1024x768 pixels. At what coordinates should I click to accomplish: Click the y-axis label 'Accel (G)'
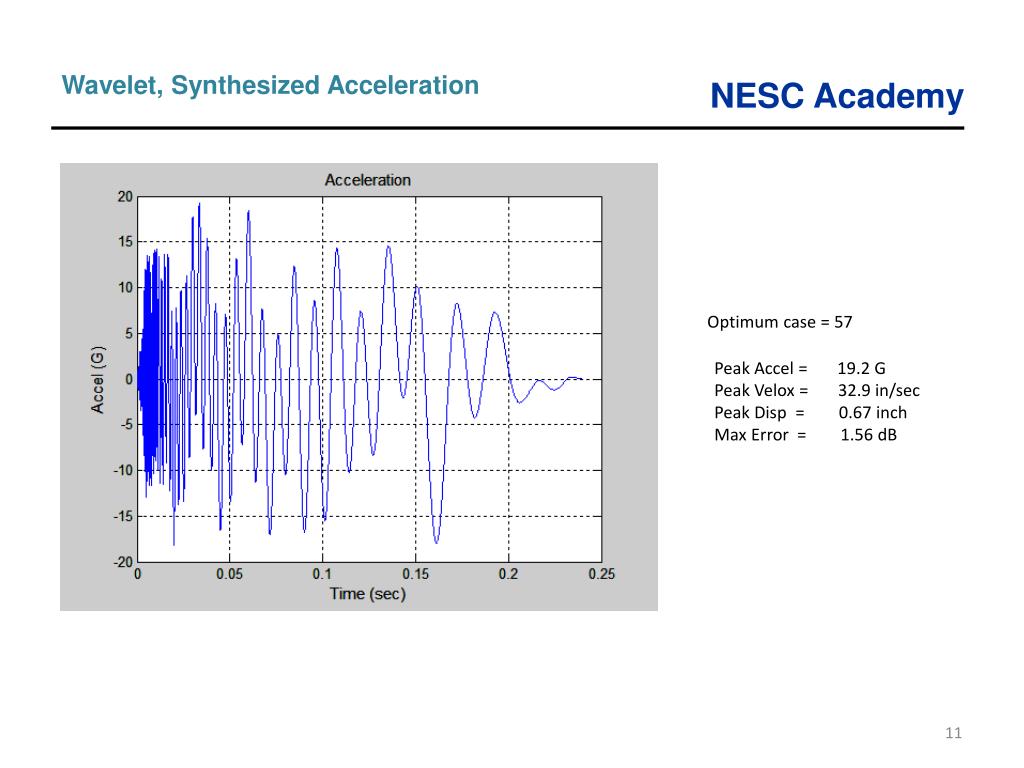coord(98,379)
